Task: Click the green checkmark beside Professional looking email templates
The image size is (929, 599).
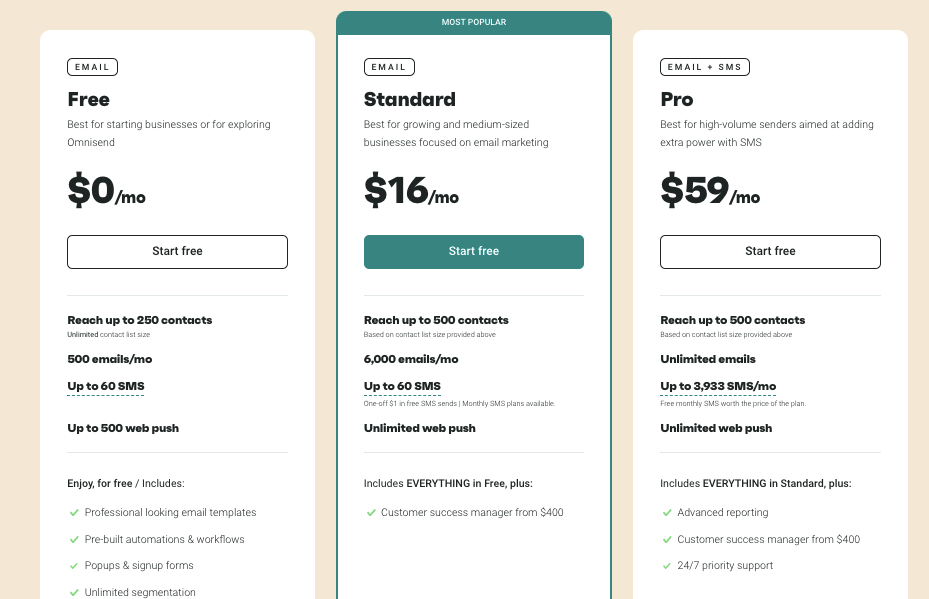Action: (74, 512)
